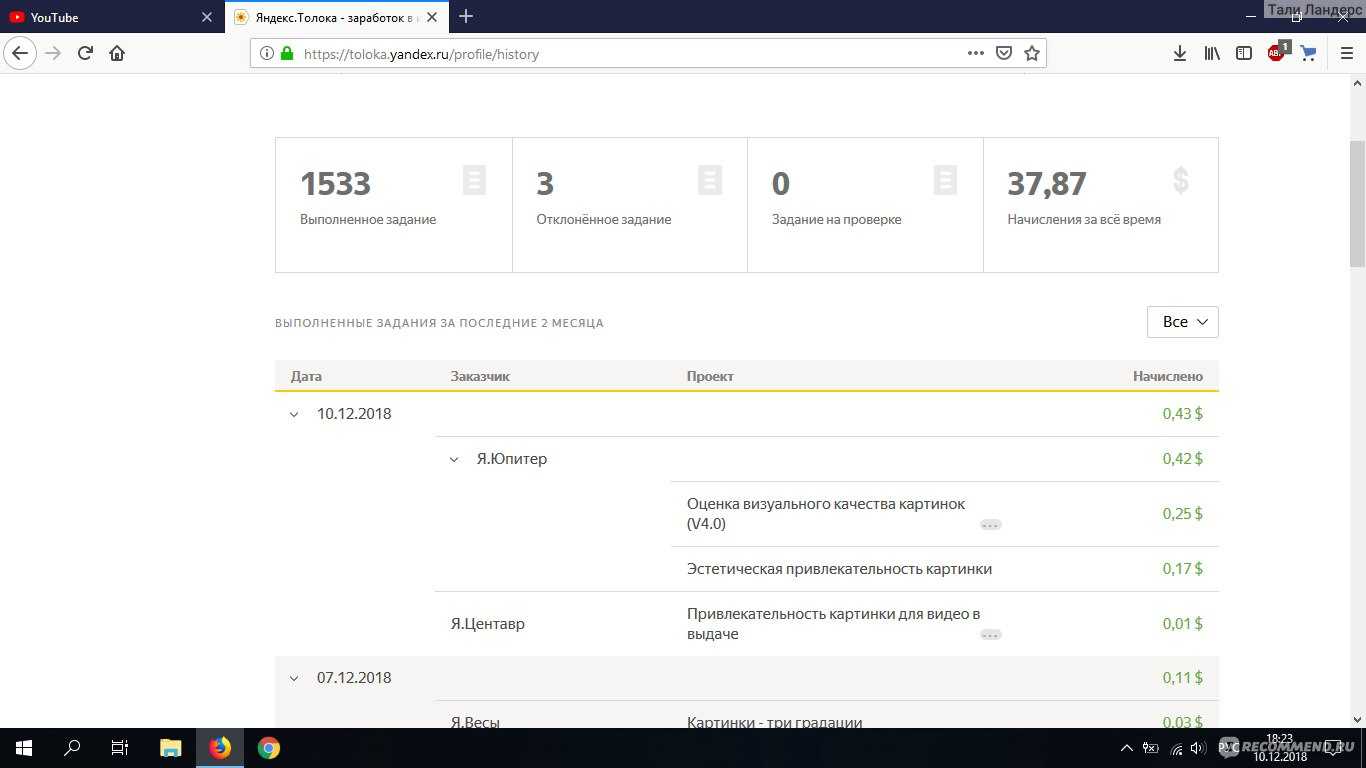Show more for Оценка визуального качества картинок

click(991, 525)
